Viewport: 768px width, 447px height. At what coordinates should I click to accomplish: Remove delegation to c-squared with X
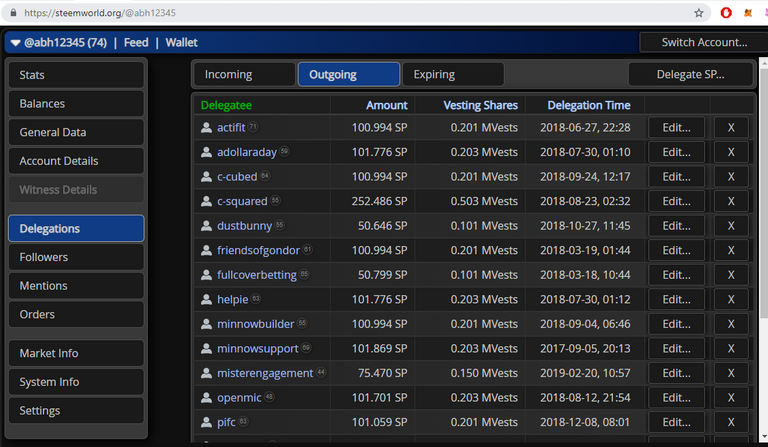[731, 201]
